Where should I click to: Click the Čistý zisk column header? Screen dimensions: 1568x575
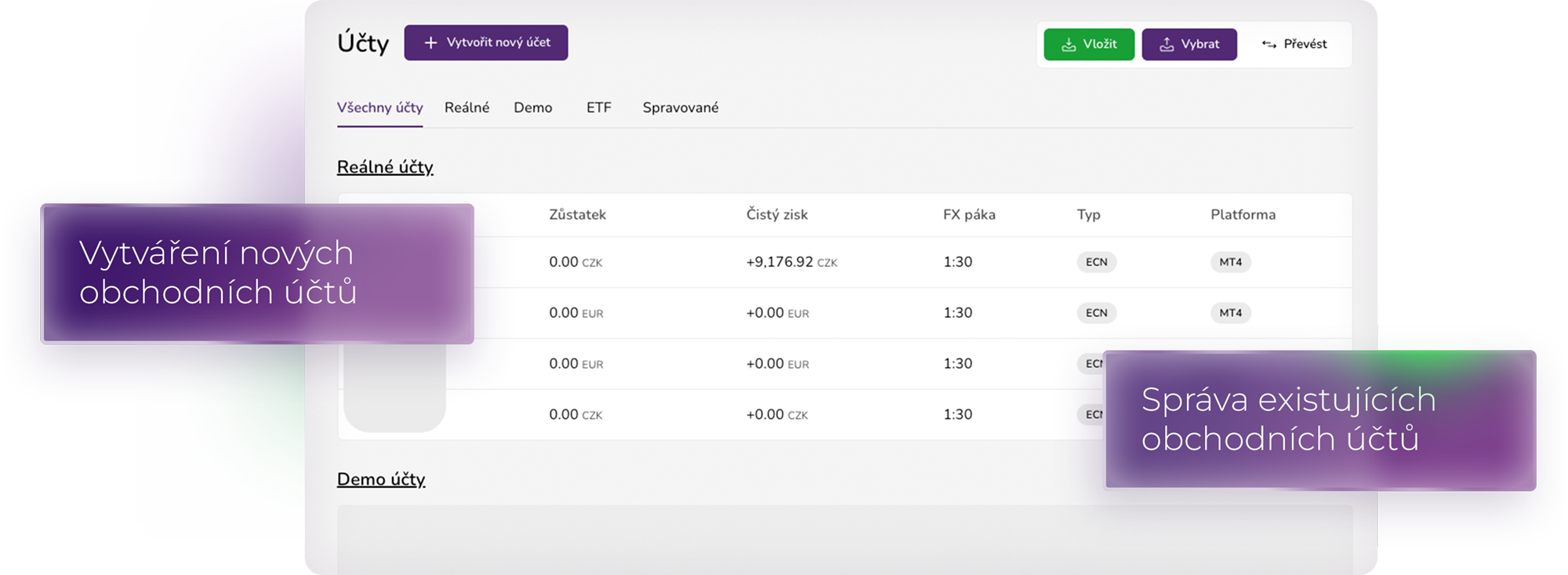coord(777,214)
